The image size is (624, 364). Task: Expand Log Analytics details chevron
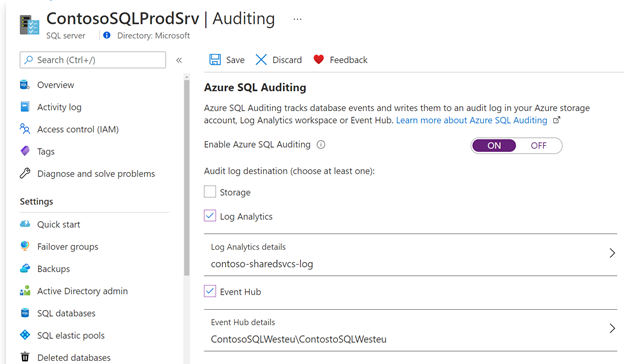pyautogui.click(x=612, y=253)
